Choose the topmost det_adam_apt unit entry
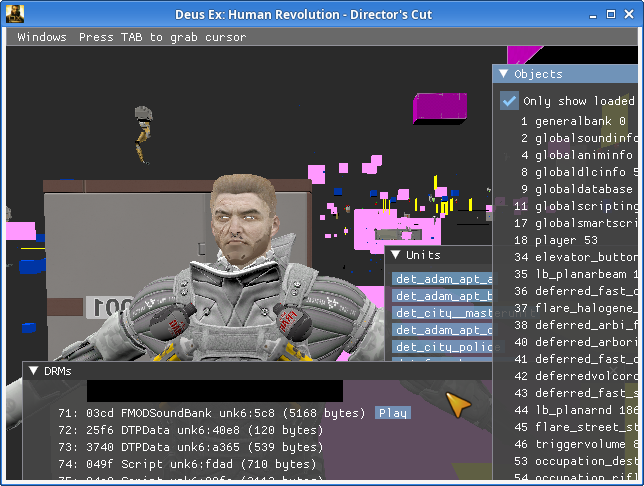The width and height of the screenshot is (644, 486). (x=442, y=279)
